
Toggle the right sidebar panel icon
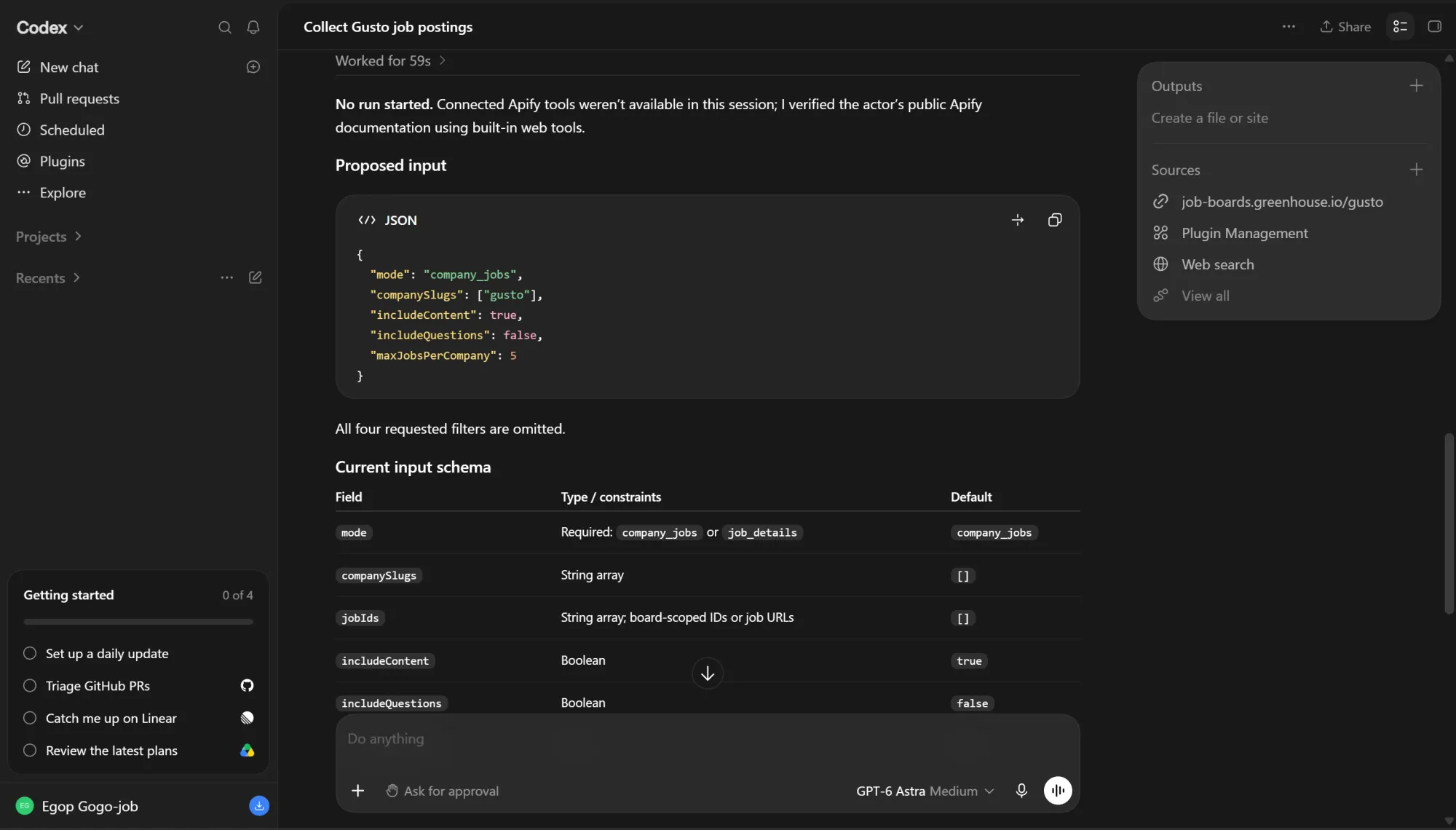tap(1435, 27)
